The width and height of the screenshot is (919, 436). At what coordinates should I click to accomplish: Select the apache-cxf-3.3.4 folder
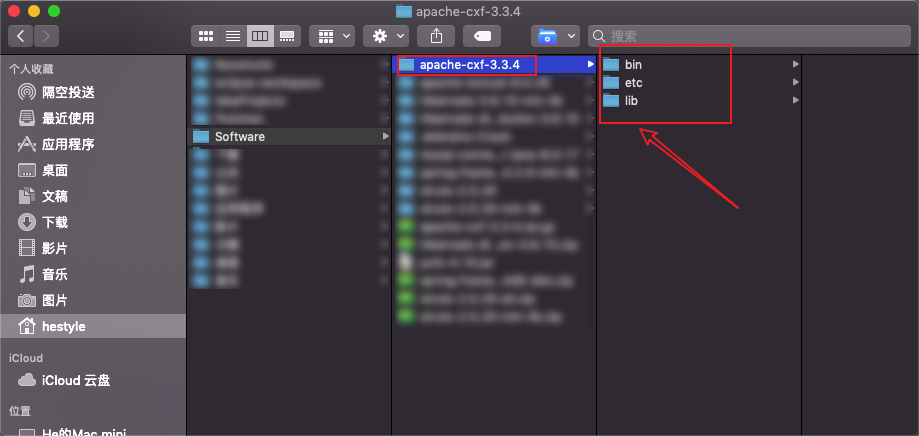(x=493, y=64)
